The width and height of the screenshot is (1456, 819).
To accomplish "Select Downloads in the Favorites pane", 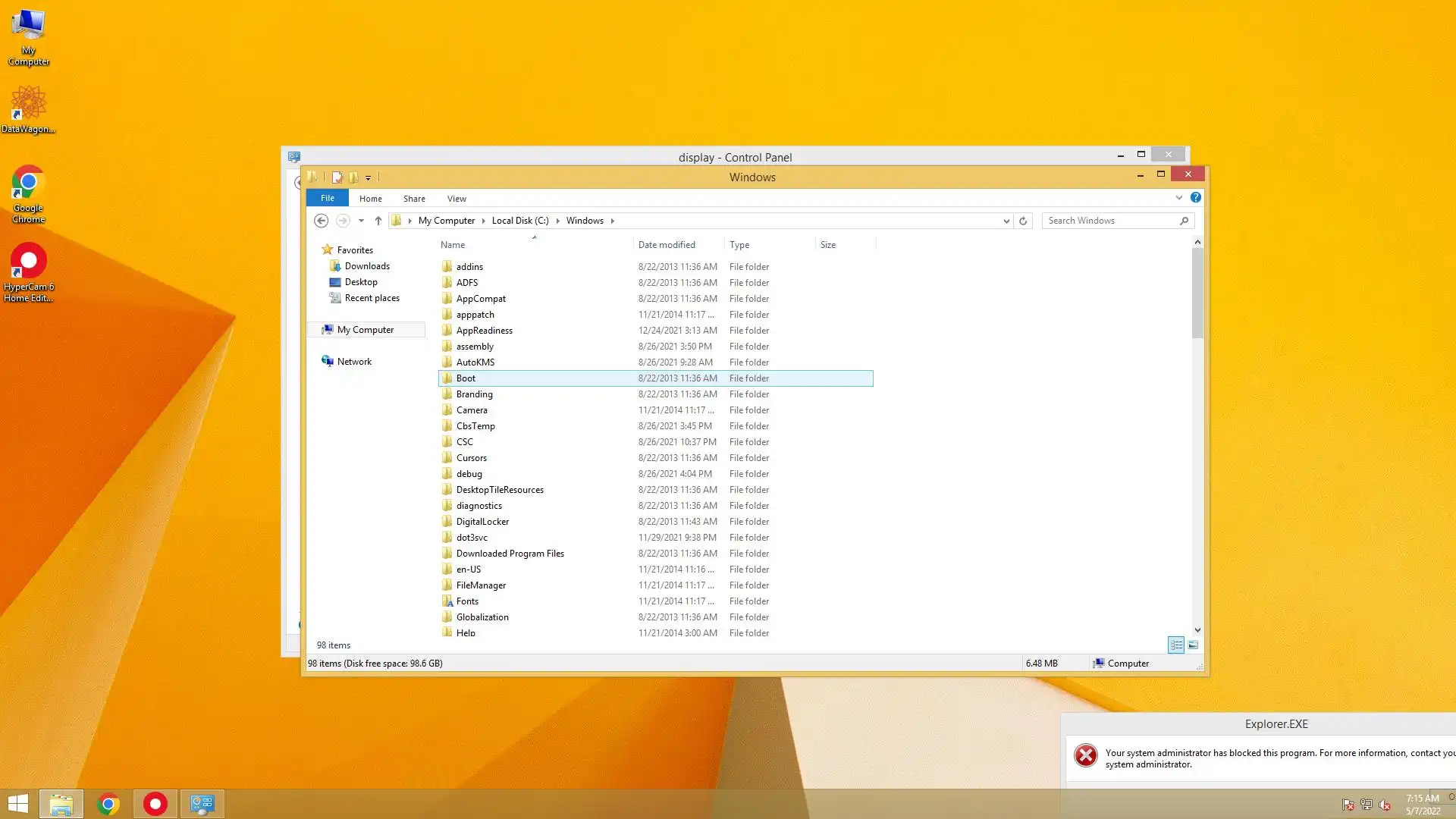I will click(367, 266).
